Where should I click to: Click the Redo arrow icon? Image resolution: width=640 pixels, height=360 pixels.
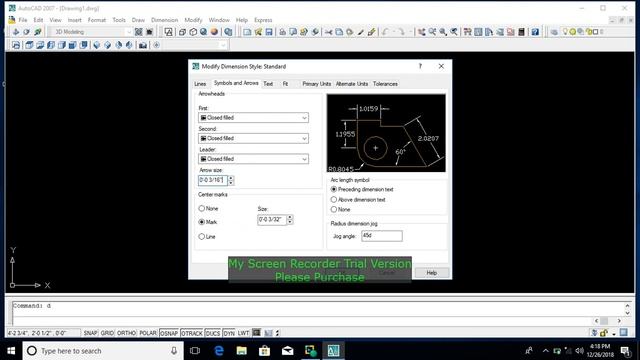point(402,32)
